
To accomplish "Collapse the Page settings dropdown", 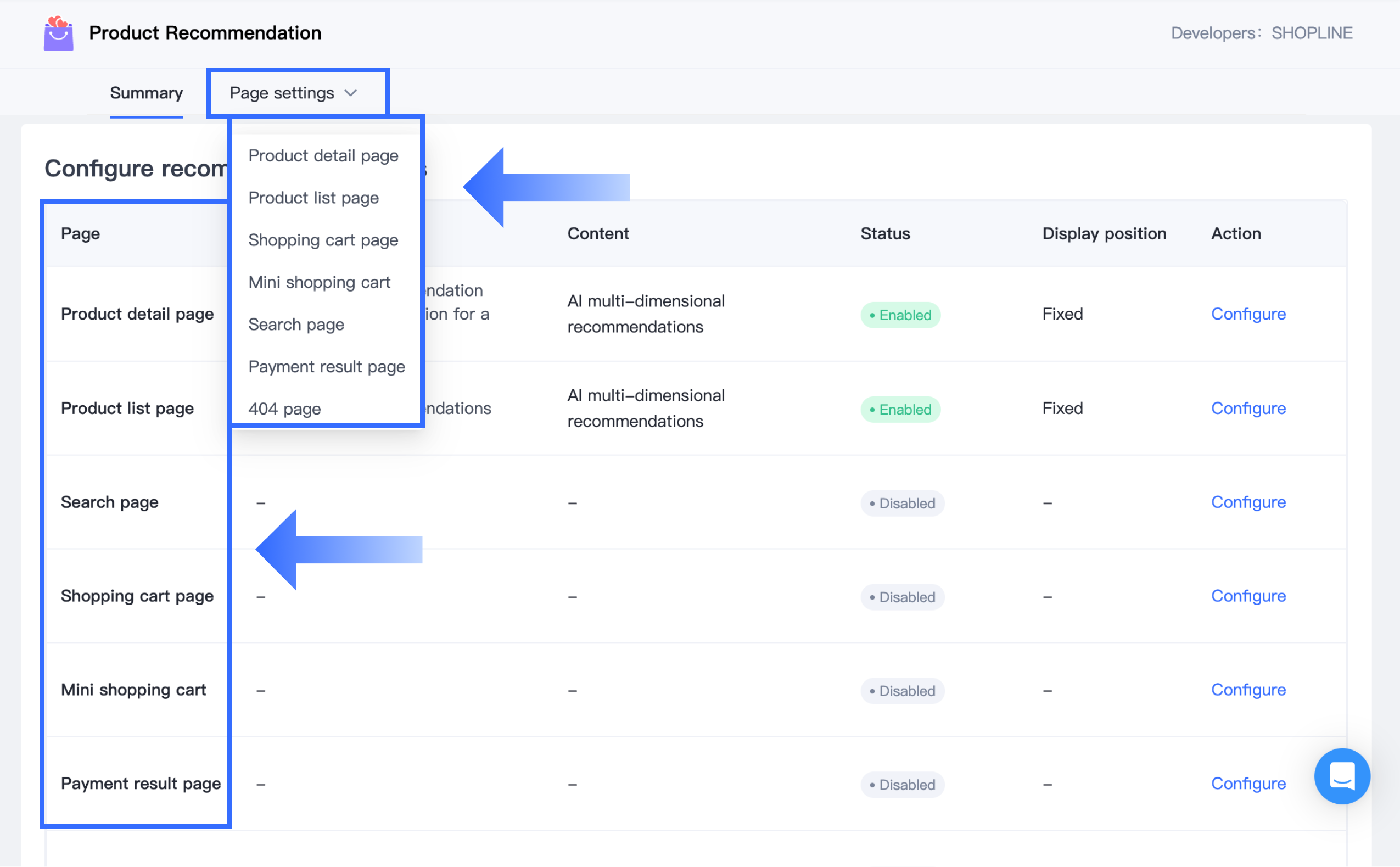I will point(294,93).
